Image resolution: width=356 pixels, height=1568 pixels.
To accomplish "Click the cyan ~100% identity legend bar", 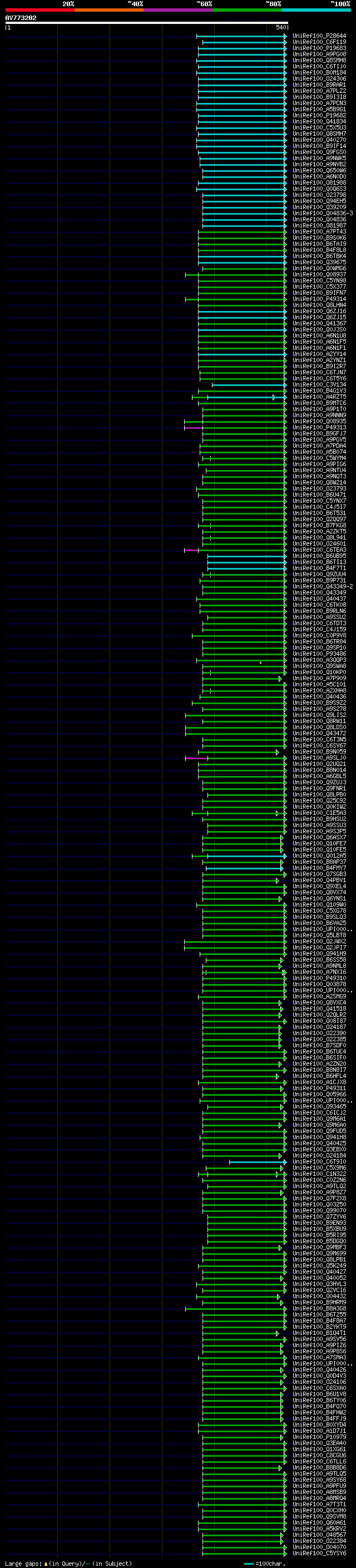I will pos(317,10).
